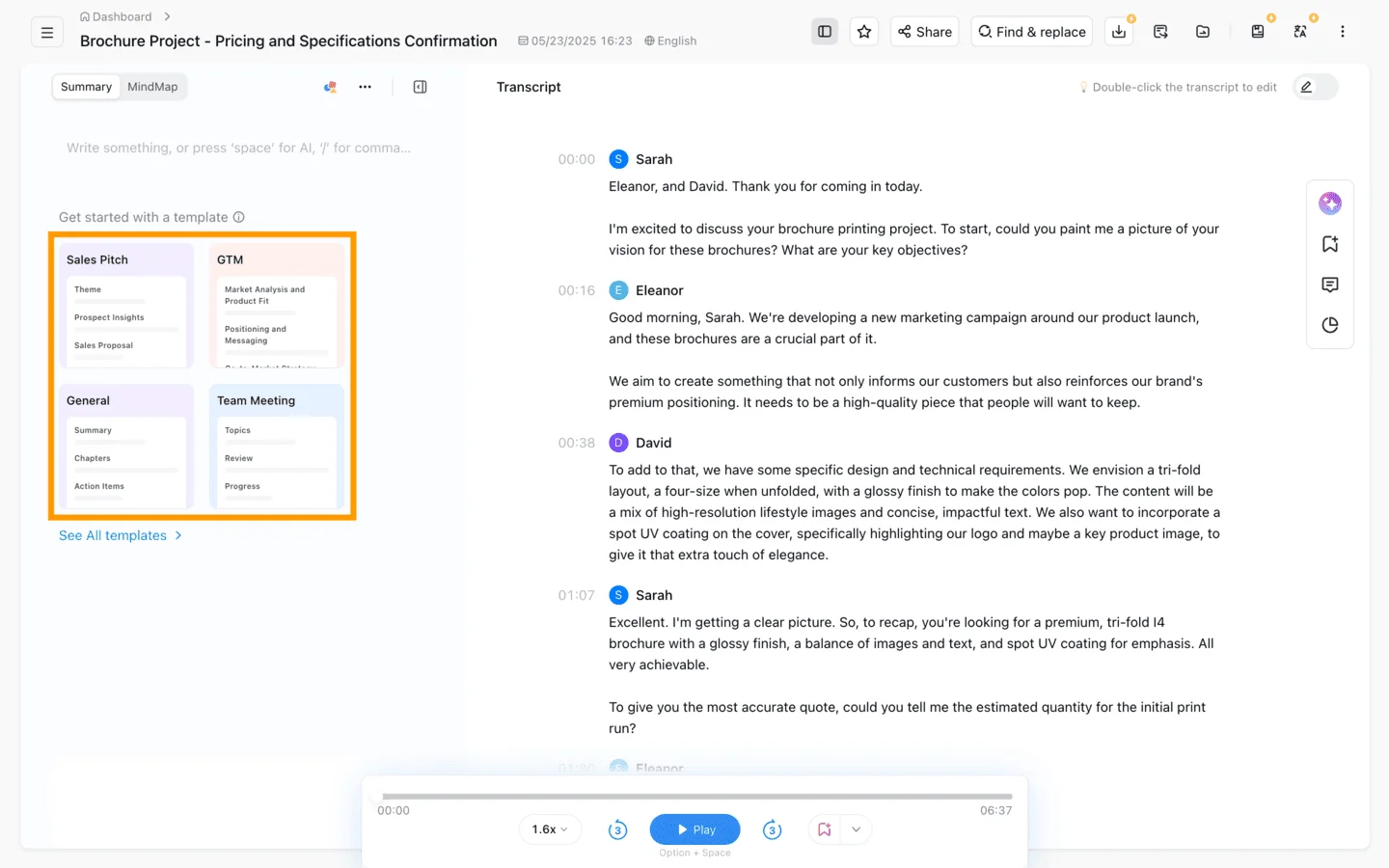This screenshot has width=1389, height=868.
Task: Jump to timestamp 00:00
Action: tap(576, 159)
